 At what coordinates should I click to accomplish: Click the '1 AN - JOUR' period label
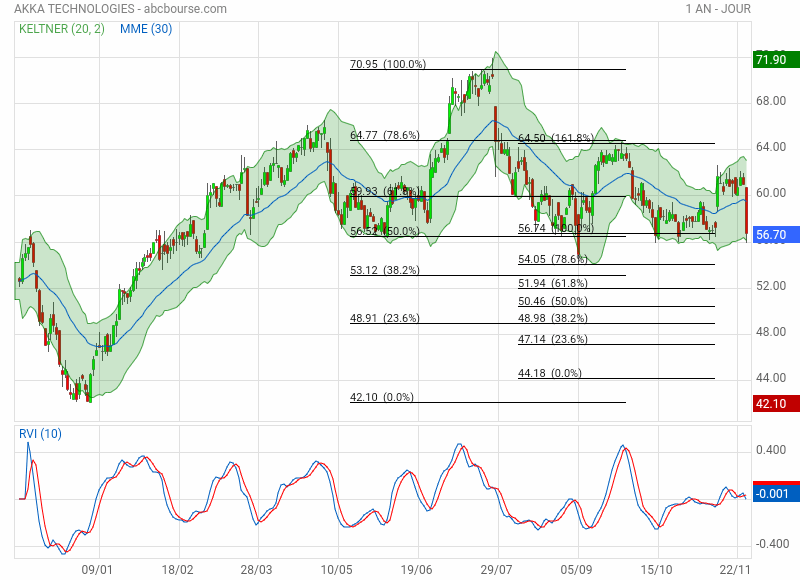click(x=718, y=9)
